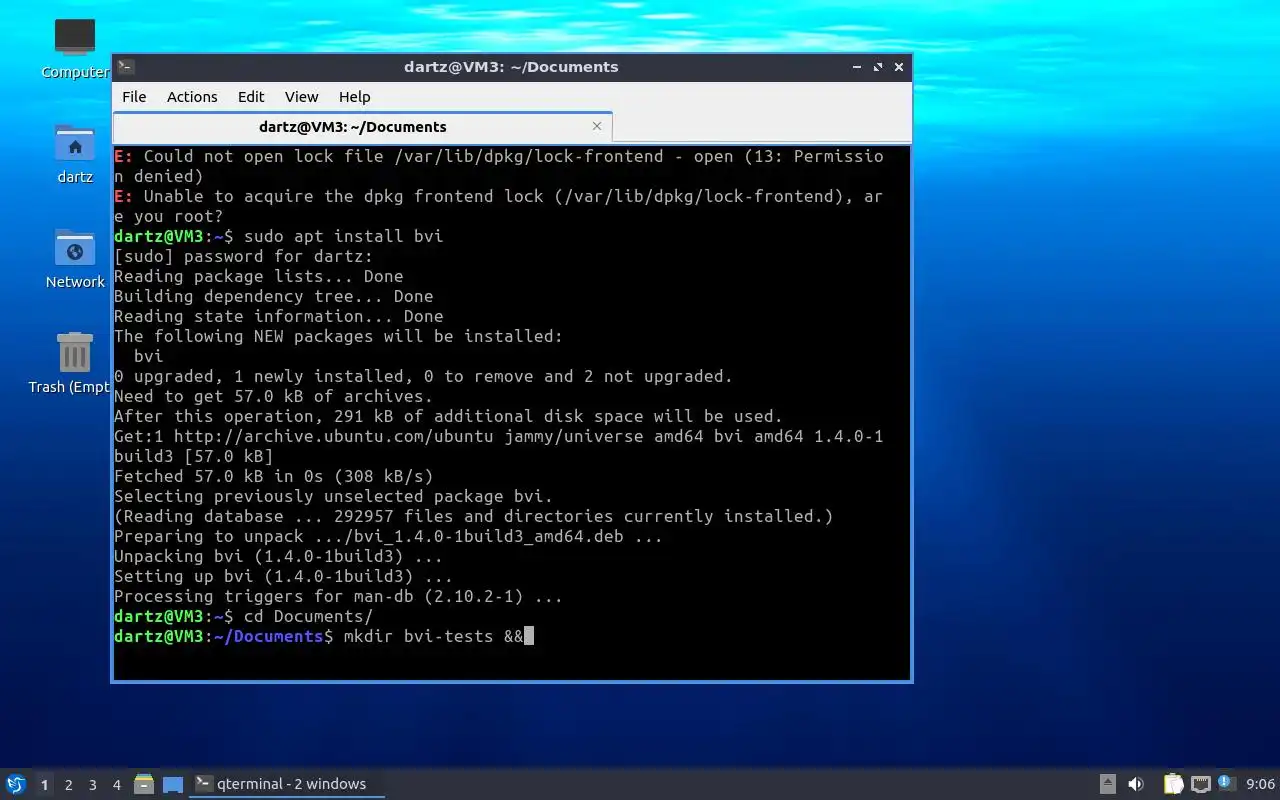Open the View menu
The width and height of the screenshot is (1280, 800).
[x=301, y=97]
